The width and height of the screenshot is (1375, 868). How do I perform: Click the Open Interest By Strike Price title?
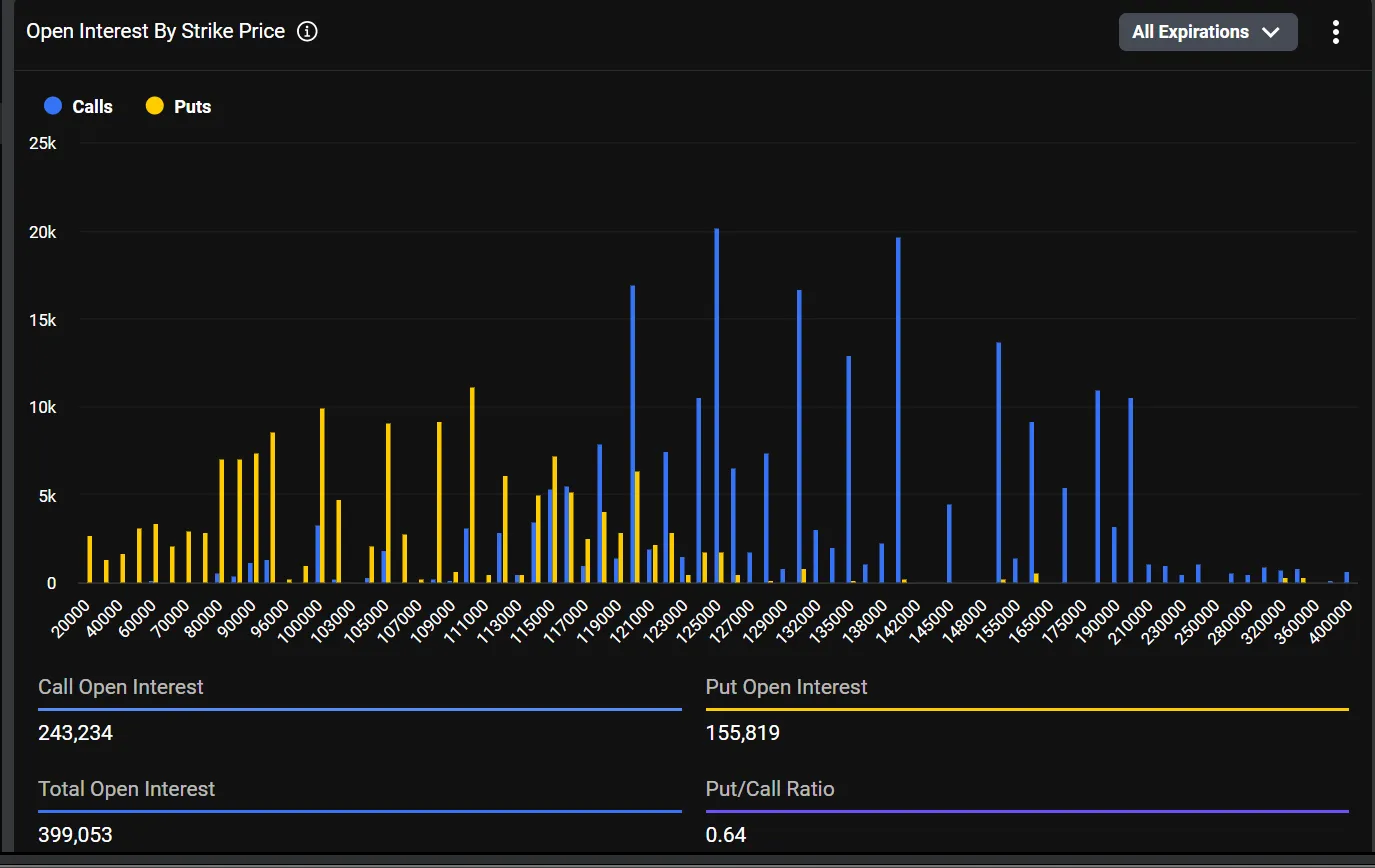pos(155,31)
